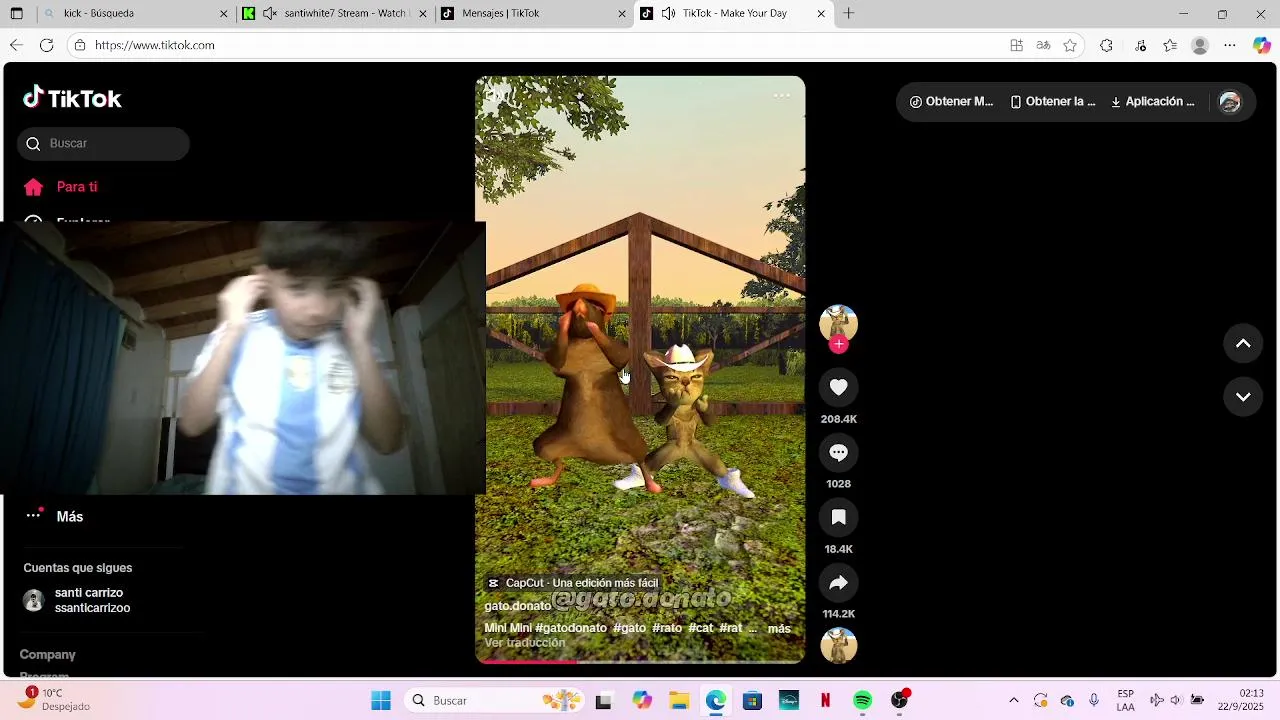Mute the TikTok Make Your Day tab
1280x720 pixels.
(x=667, y=14)
